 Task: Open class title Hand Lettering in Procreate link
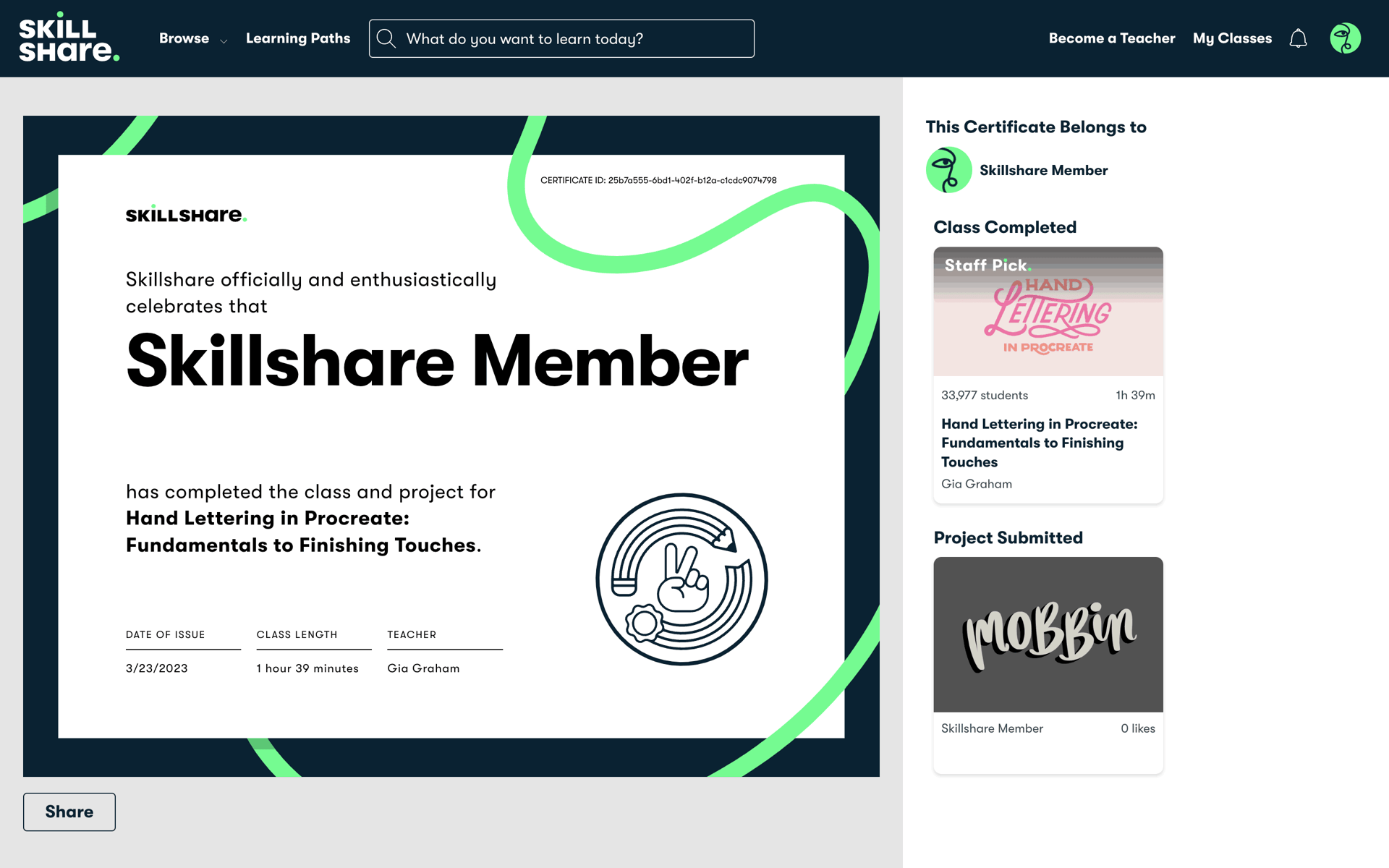coord(1040,443)
